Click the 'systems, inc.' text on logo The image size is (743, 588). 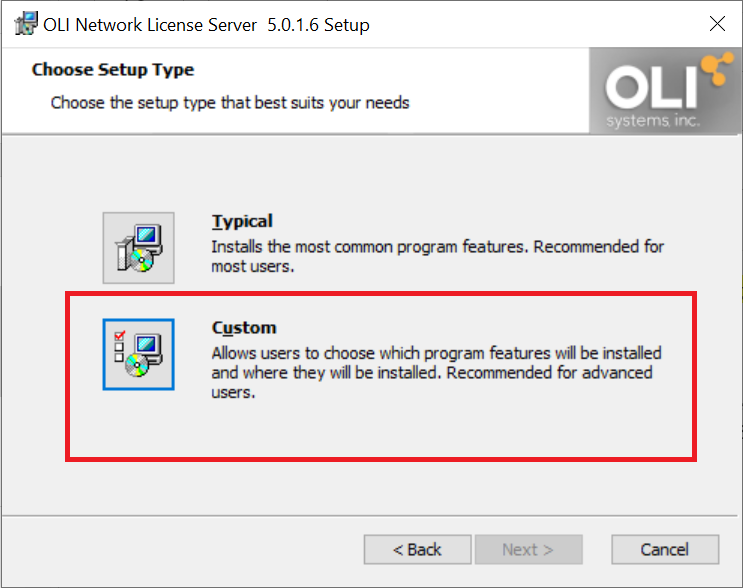pos(653,120)
